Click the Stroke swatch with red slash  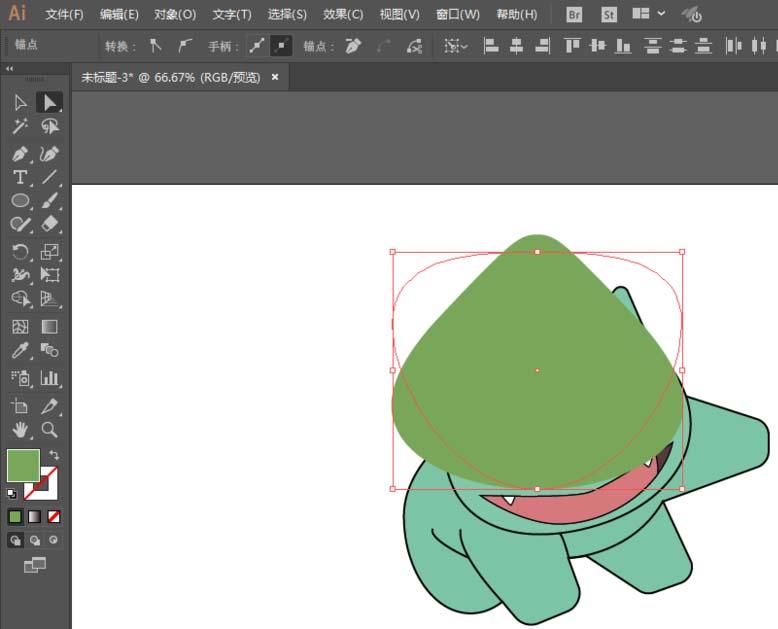click(x=50, y=491)
